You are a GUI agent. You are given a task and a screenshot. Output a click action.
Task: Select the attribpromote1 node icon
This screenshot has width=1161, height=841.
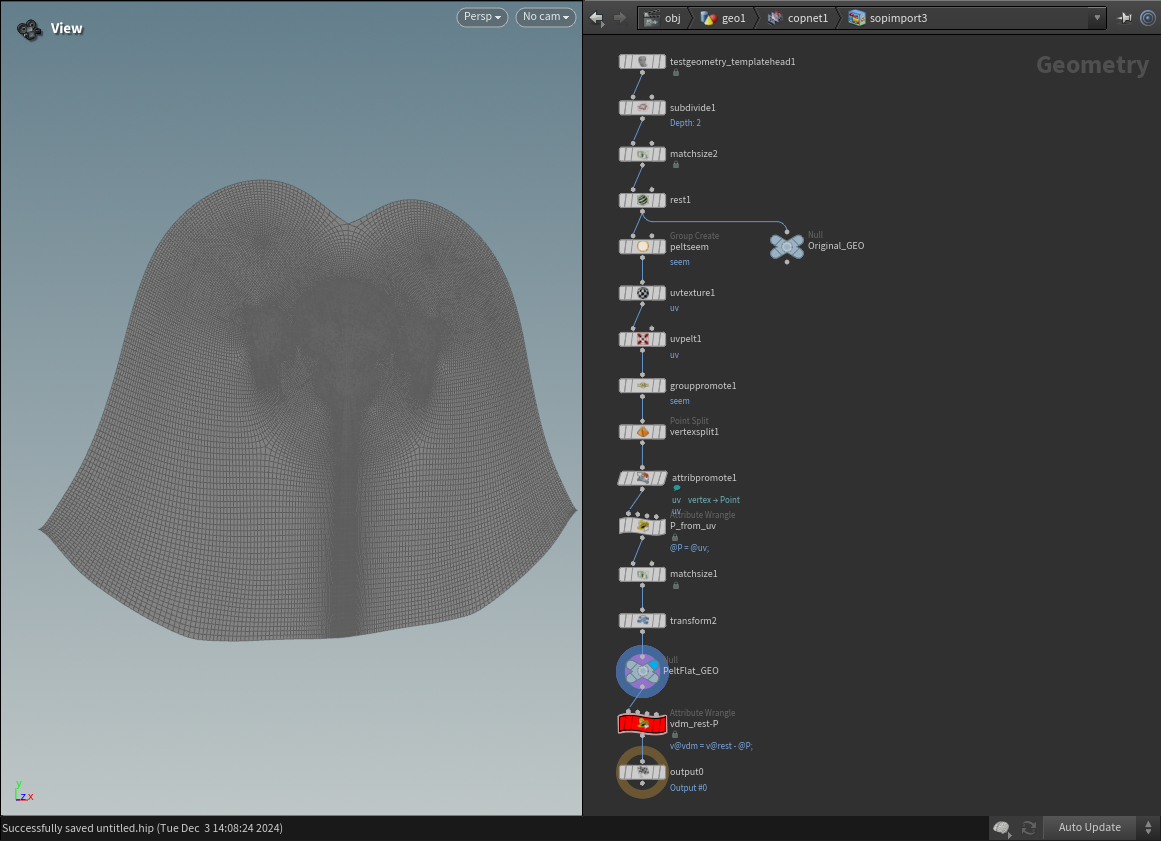pyautogui.click(x=642, y=478)
